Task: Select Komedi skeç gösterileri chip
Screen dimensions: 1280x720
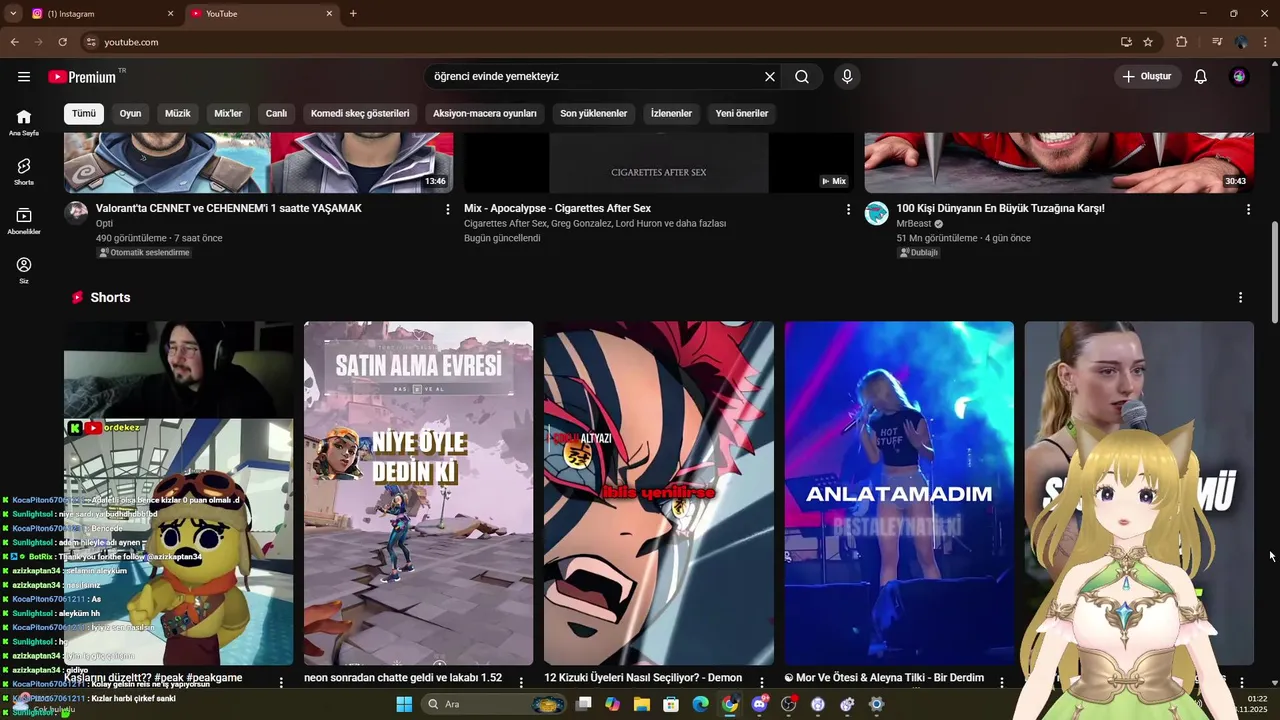Action: pyautogui.click(x=360, y=113)
